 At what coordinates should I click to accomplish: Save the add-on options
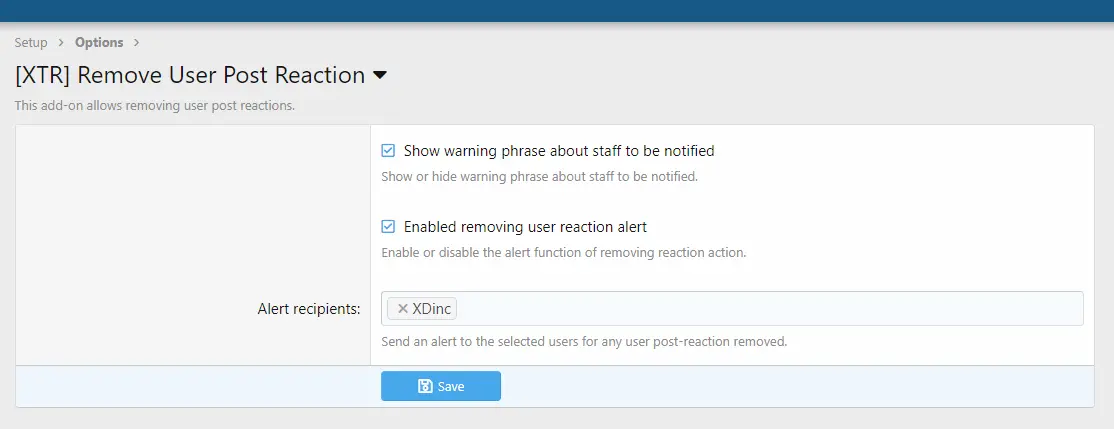[440, 386]
